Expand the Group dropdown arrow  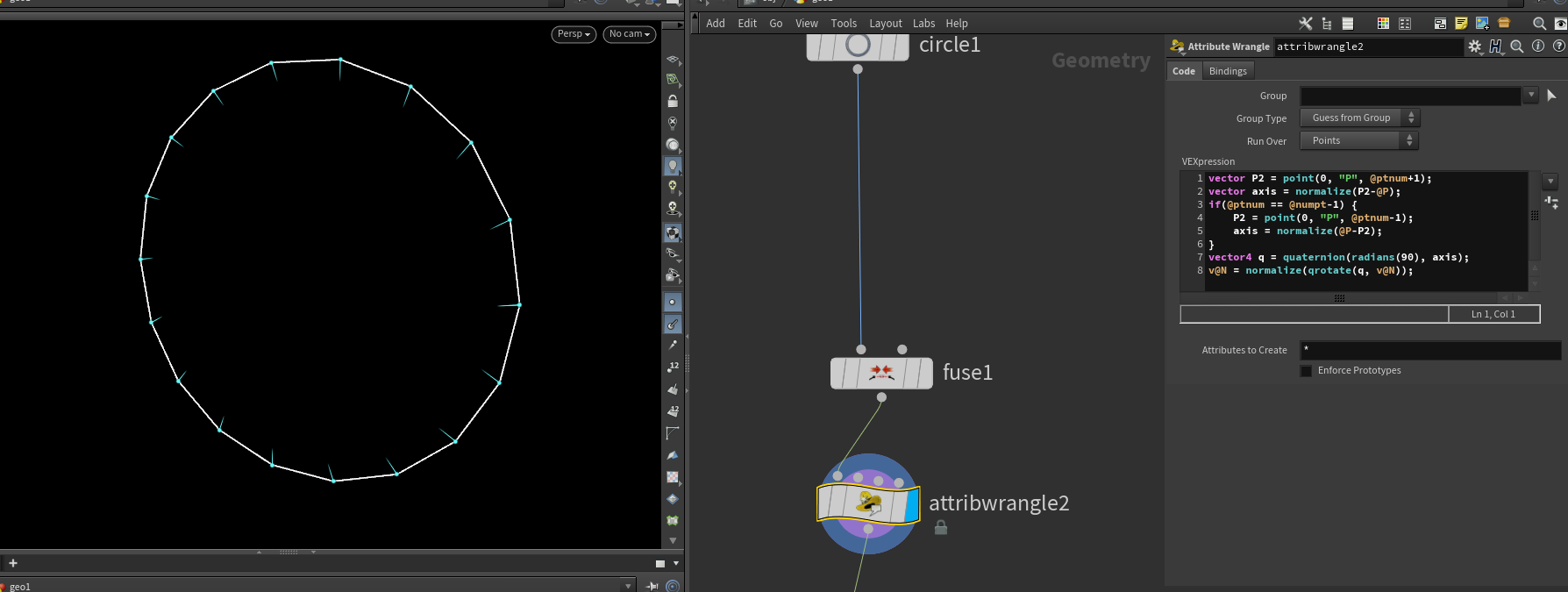(x=1531, y=95)
